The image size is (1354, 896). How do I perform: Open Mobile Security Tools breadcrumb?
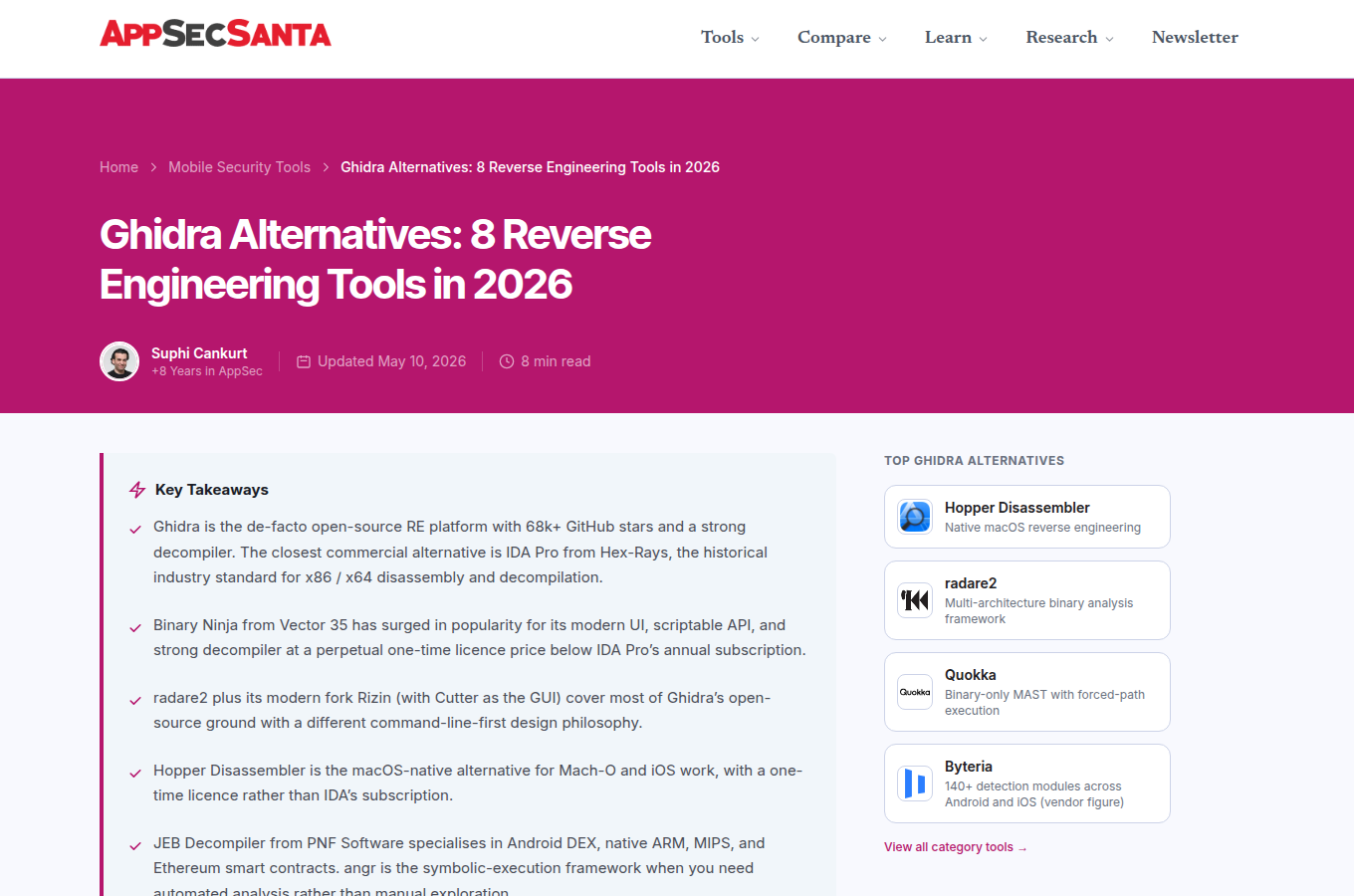coord(239,167)
